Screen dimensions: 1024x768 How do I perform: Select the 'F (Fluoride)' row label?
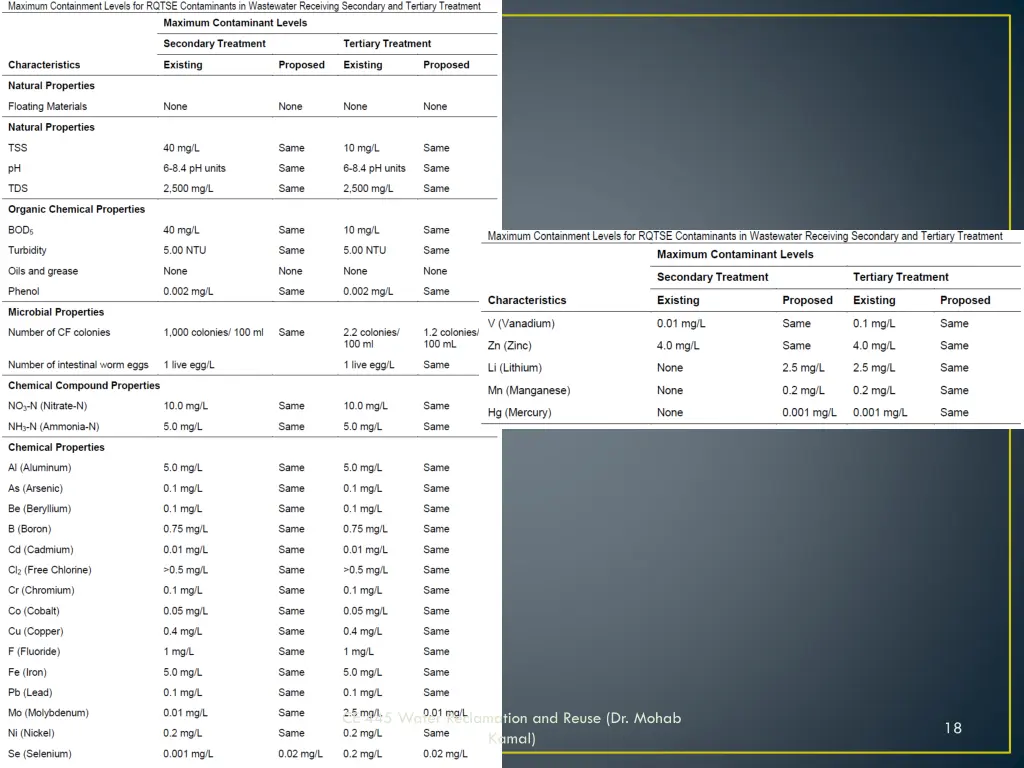point(34,652)
